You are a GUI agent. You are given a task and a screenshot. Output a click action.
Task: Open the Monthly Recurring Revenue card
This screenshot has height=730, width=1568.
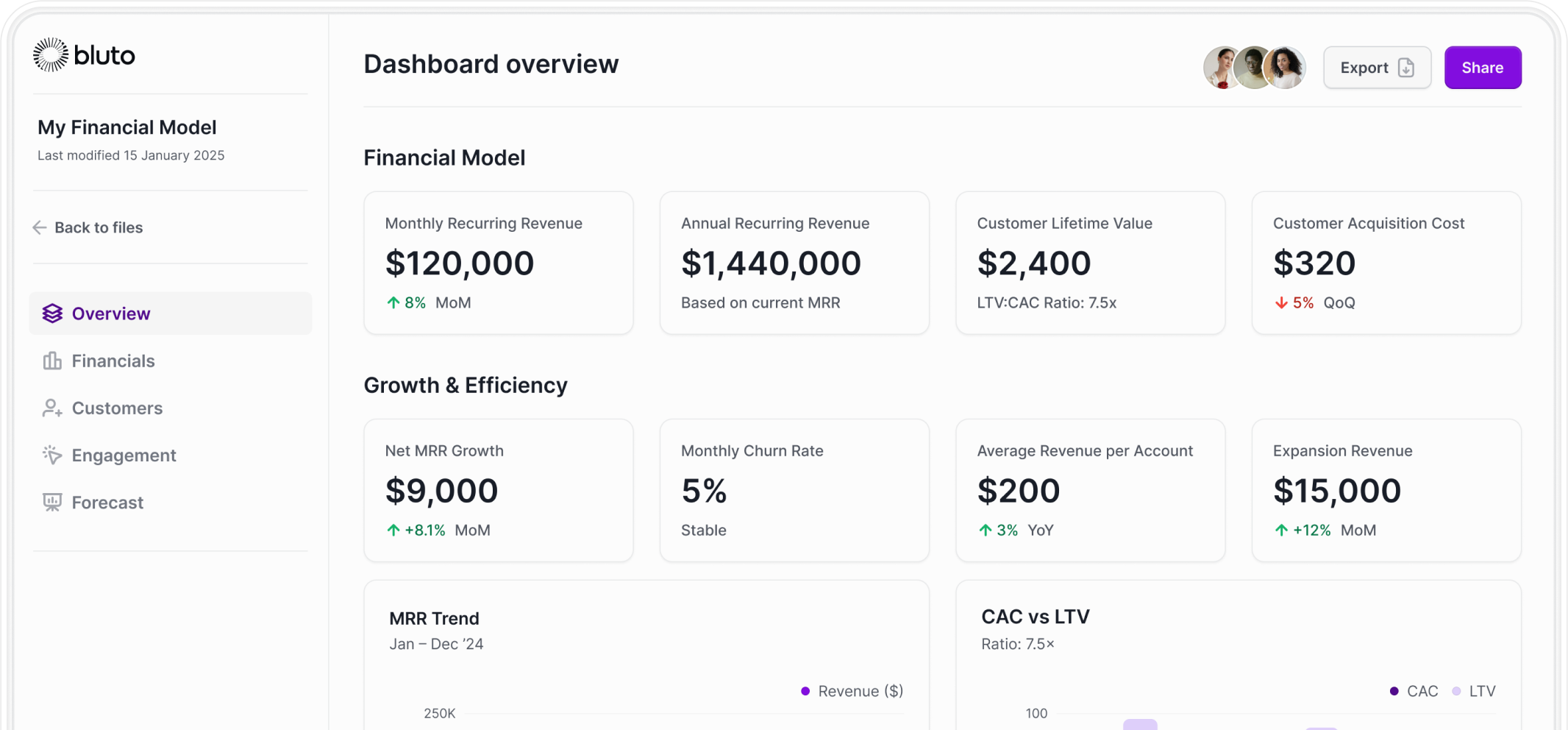pyautogui.click(x=499, y=263)
